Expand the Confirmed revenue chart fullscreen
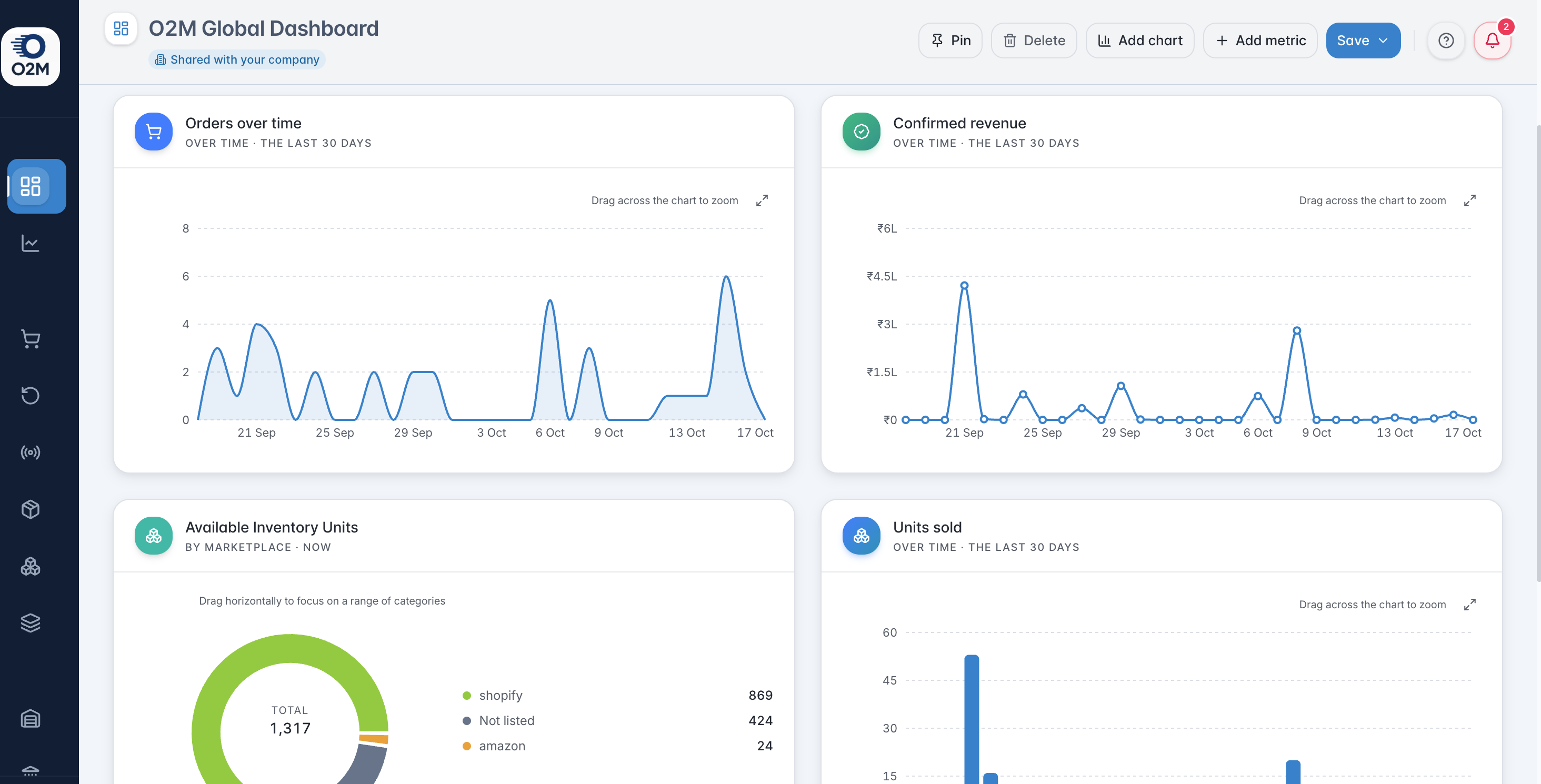 click(x=1470, y=200)
